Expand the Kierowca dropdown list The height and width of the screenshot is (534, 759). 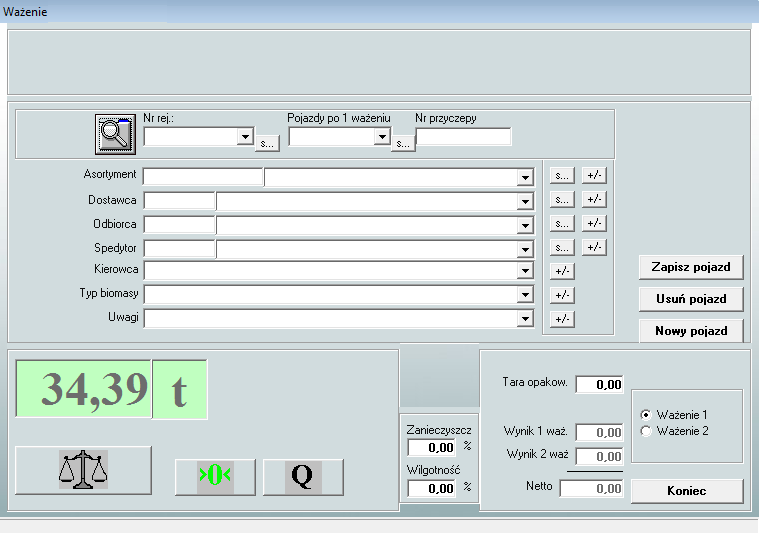click(525, 271)
